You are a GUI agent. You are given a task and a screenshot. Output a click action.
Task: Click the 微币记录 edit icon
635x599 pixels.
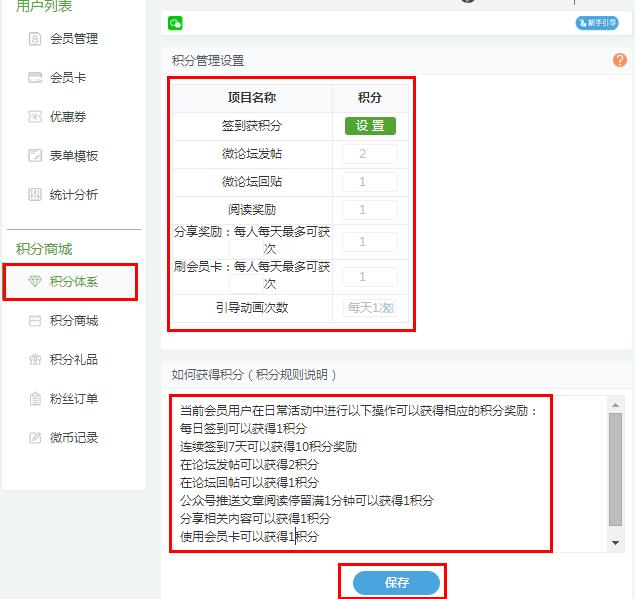tap(35, 437)
